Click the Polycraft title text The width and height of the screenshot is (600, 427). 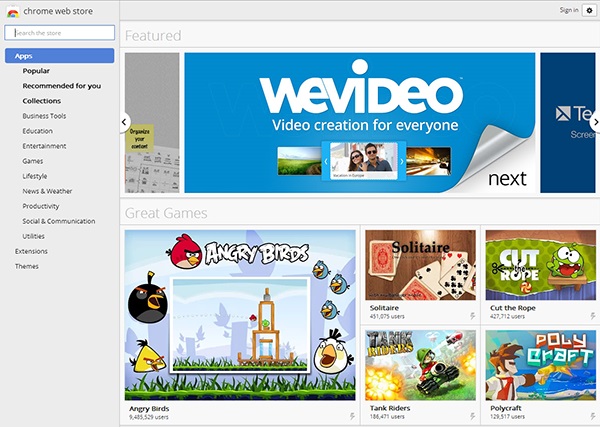tap(506, 408)
